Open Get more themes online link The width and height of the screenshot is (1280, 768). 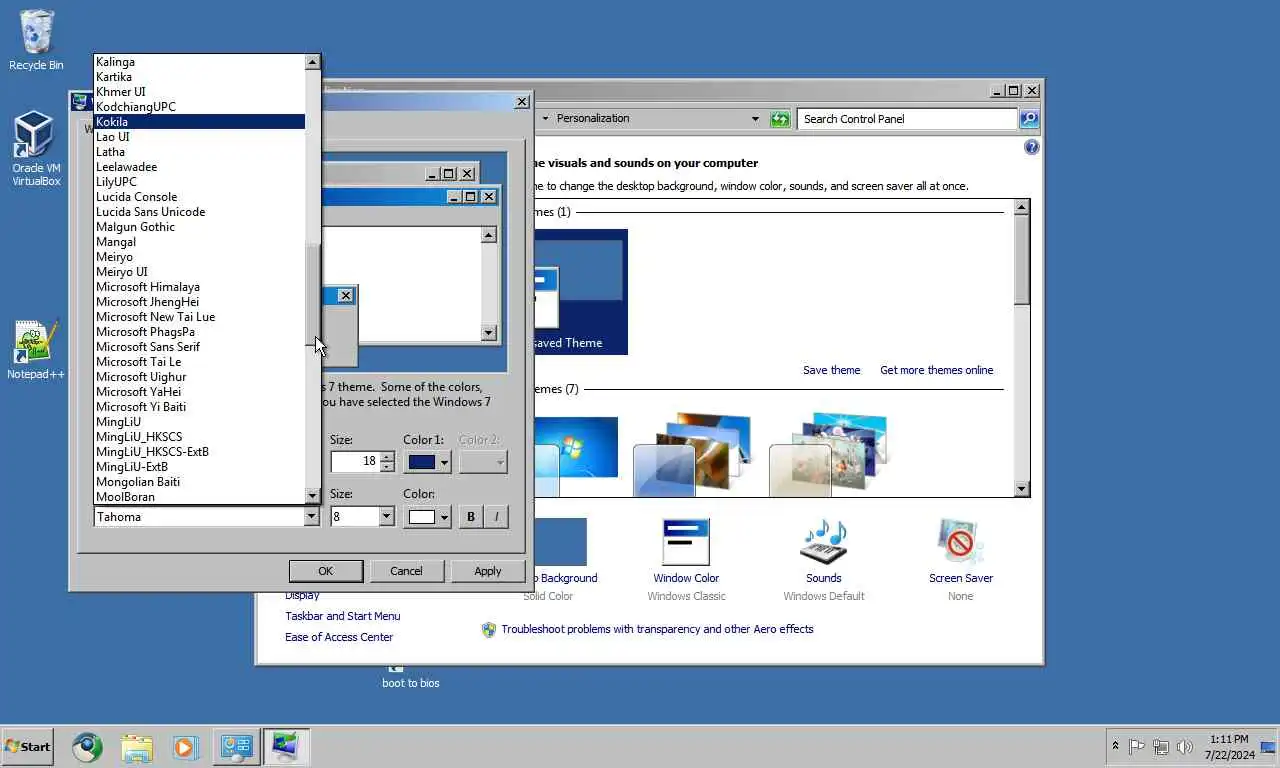[x=937, y=370]
